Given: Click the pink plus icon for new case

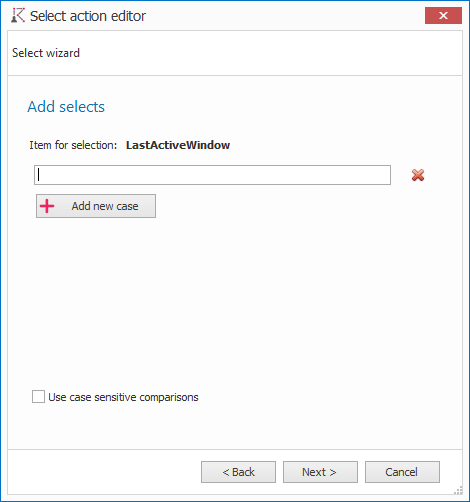Looking at the screenshot, I should (x=47, y=206).
